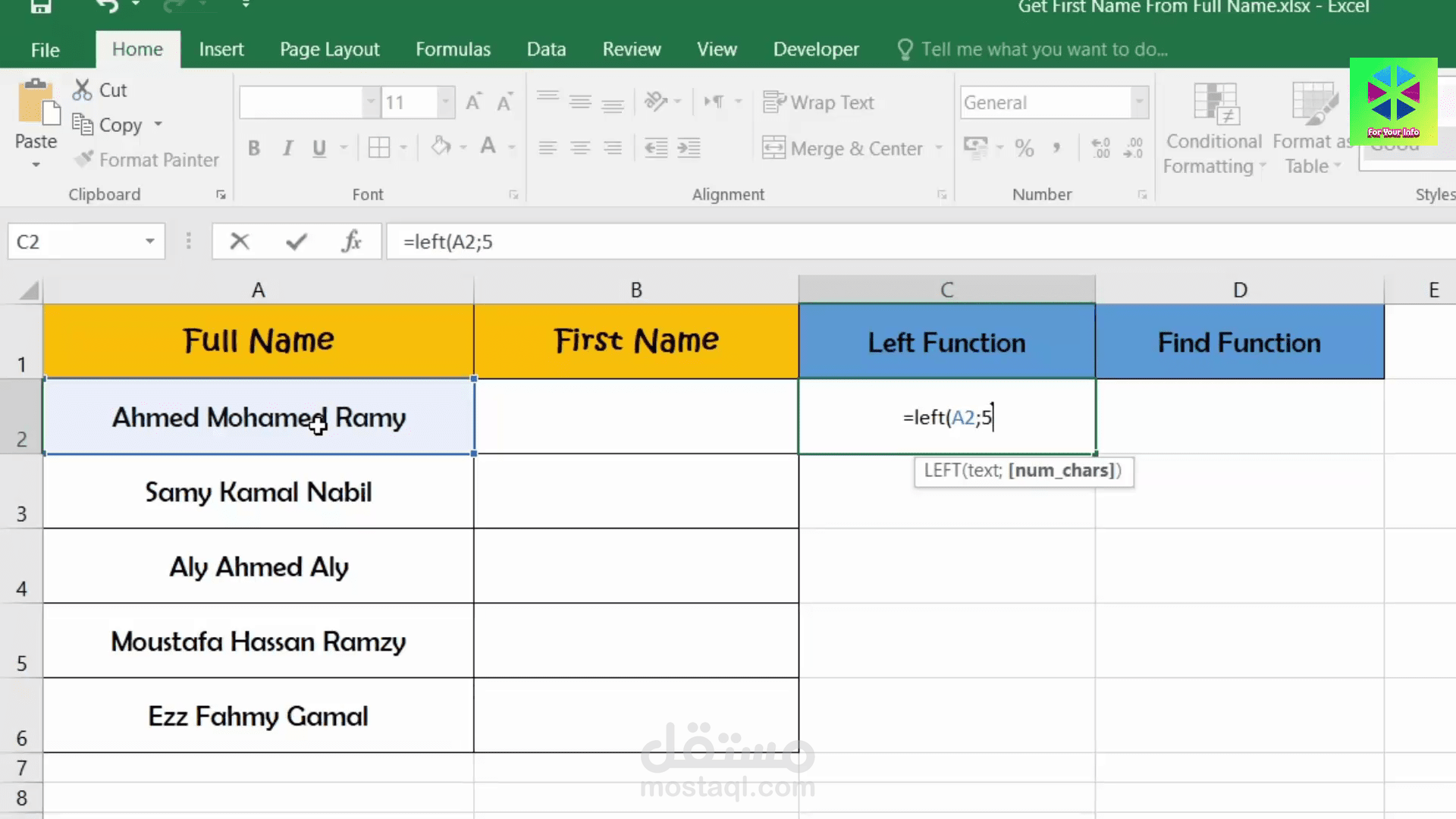The image size is (1456, 819).
Task: Switch to the Formulas ribbon tab
Action: tap(453, 49)
